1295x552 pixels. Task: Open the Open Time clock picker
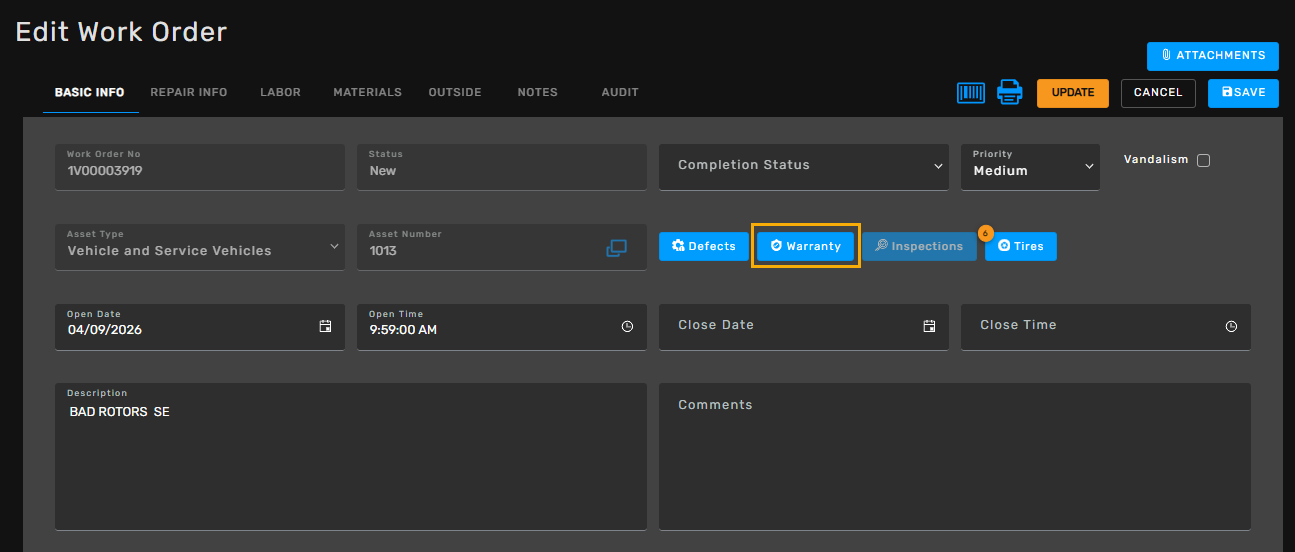coord(627,326)
